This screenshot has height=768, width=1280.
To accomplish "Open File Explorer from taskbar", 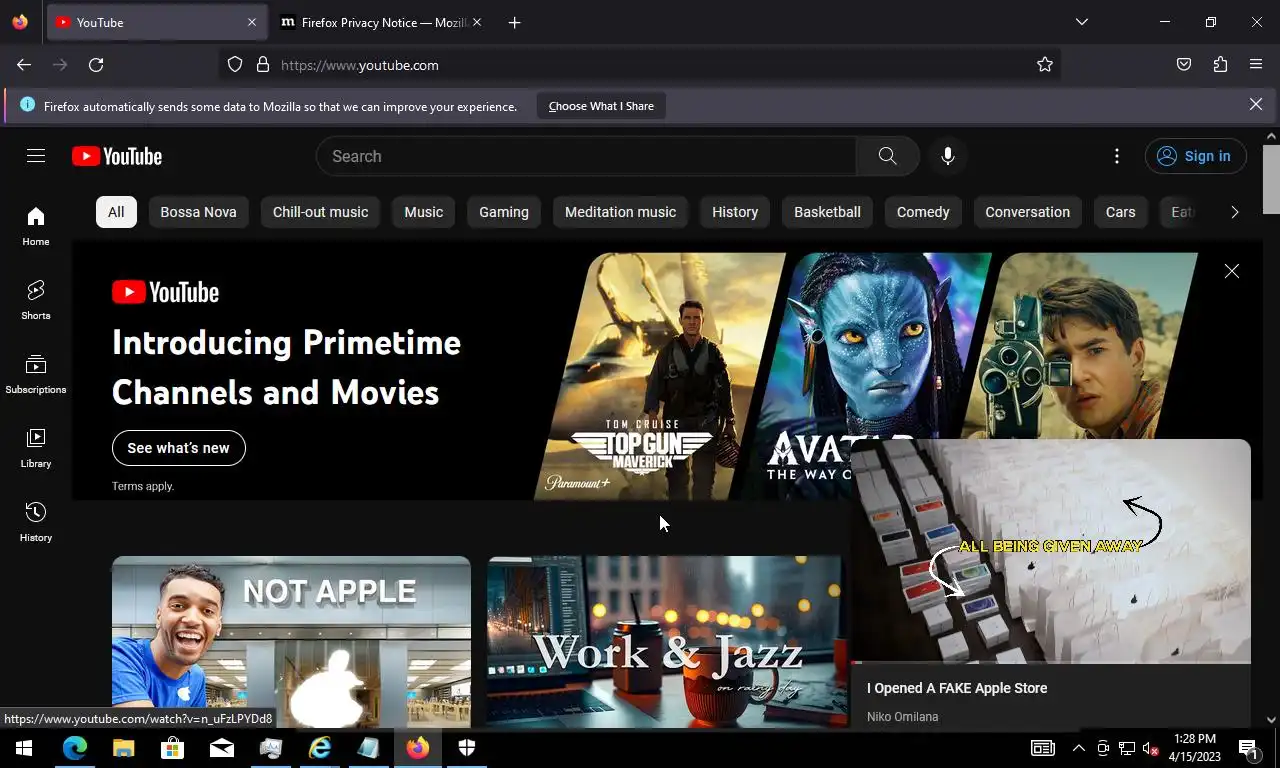I will click(123, 748).
